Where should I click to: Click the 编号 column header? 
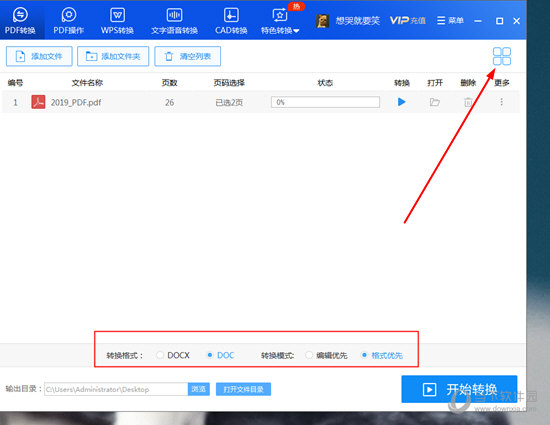15,83
